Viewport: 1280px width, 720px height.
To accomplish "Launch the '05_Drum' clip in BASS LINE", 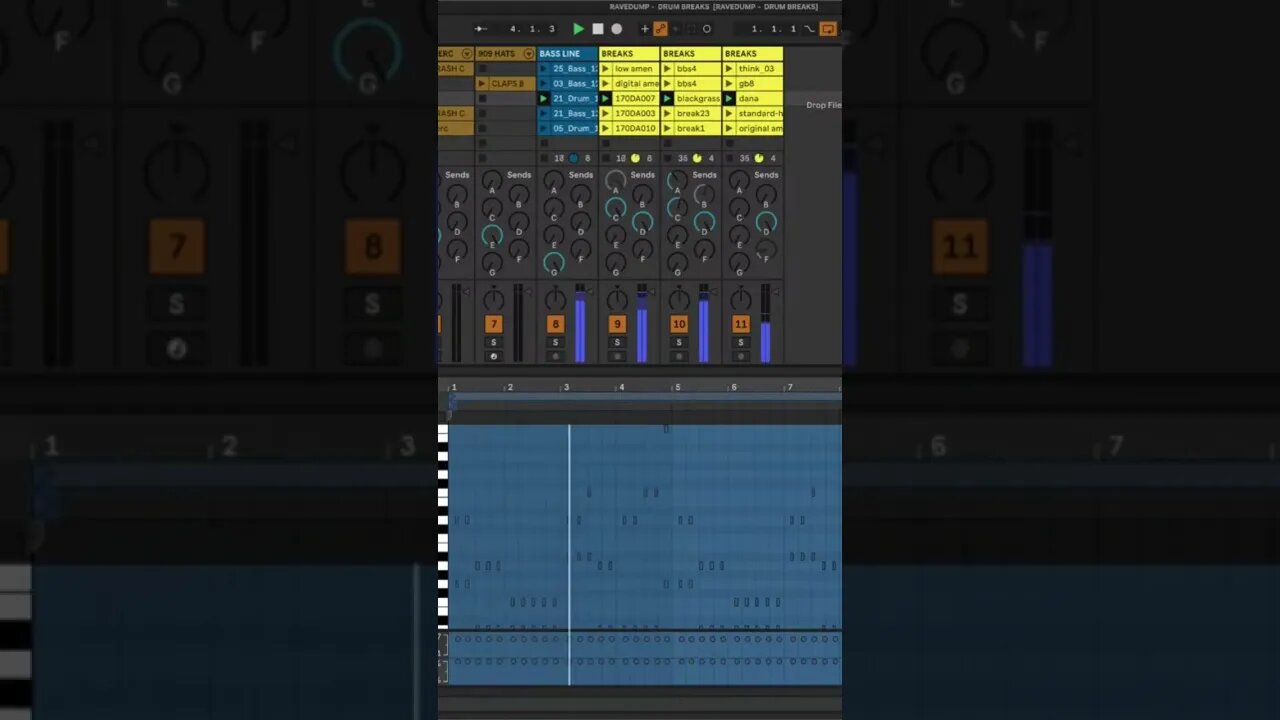I will pos(543,128).
